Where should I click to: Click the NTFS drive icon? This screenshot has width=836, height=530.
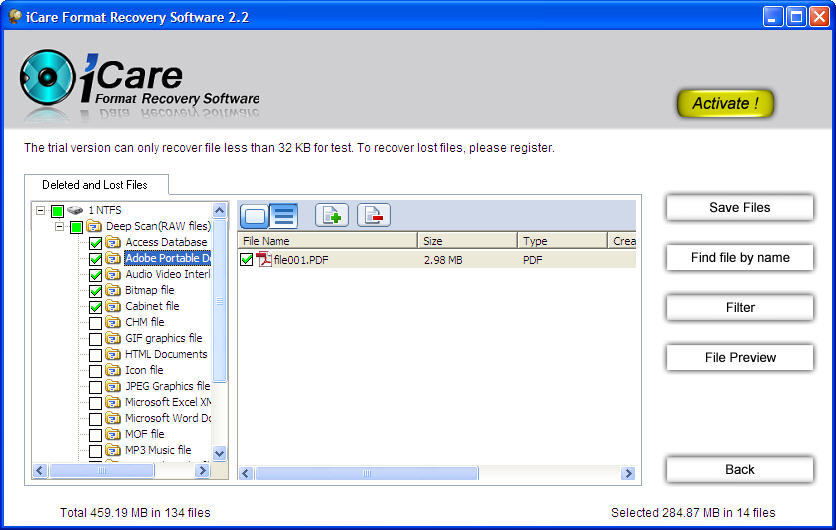[76, 210]
